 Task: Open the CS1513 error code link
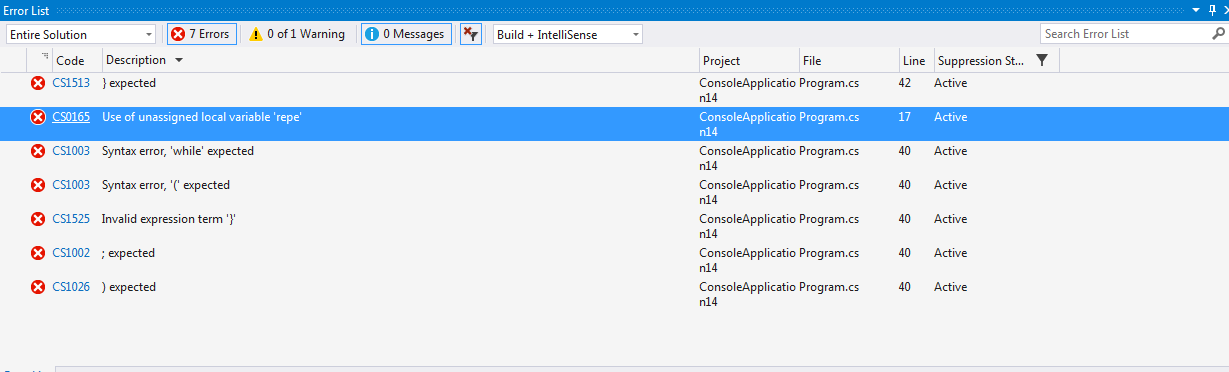[71, 83]
